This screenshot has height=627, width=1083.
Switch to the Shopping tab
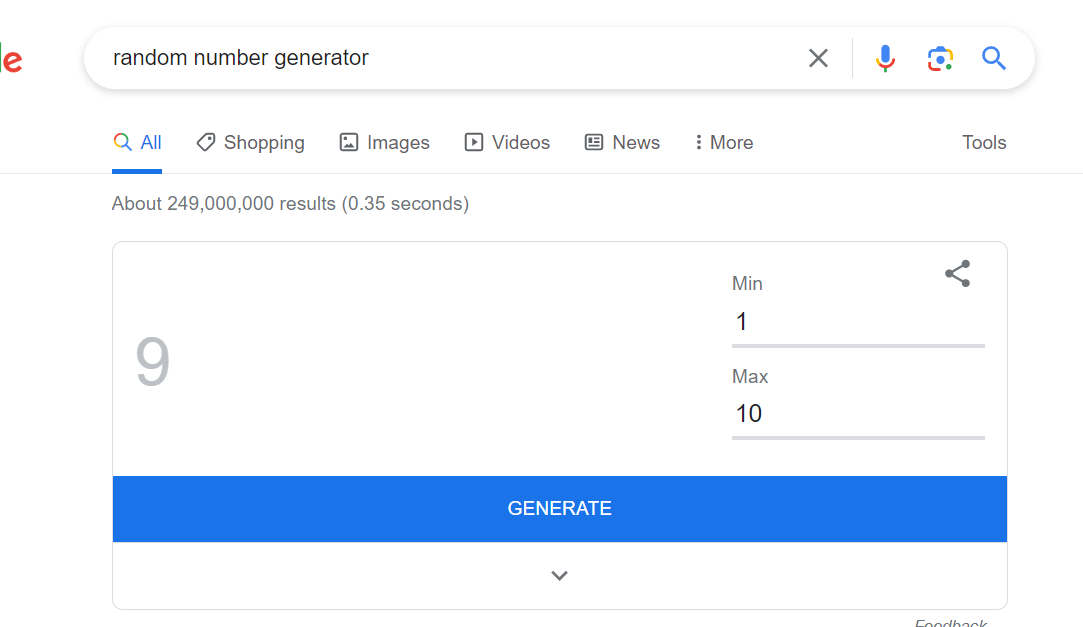[251, 142]
